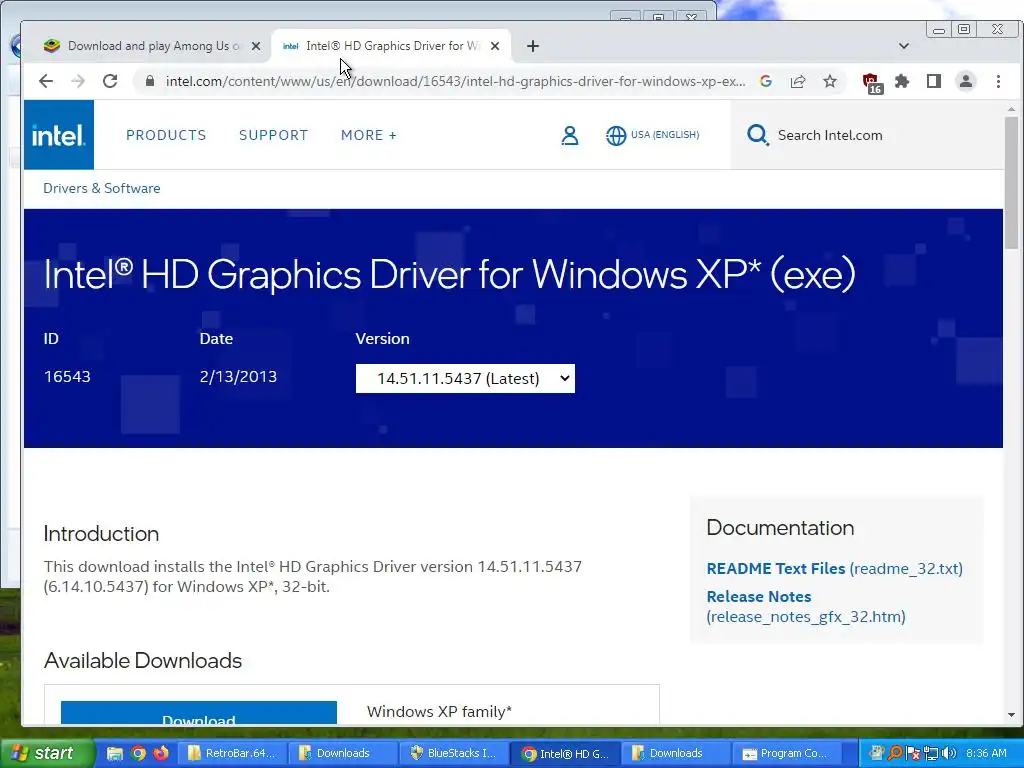This screenshot has height=768, width=1024.
Task: Click the Intel logo
Action: (59, 135)
